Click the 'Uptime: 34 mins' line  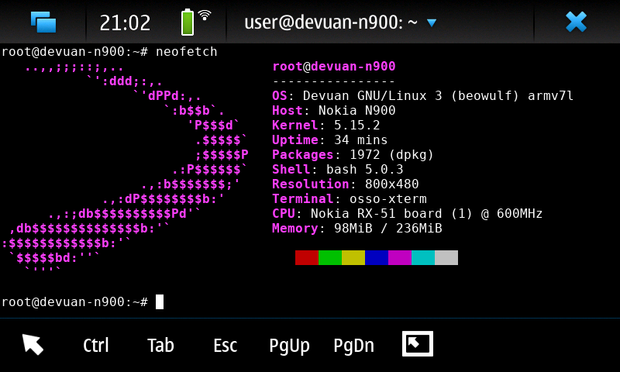click(330, 140)
